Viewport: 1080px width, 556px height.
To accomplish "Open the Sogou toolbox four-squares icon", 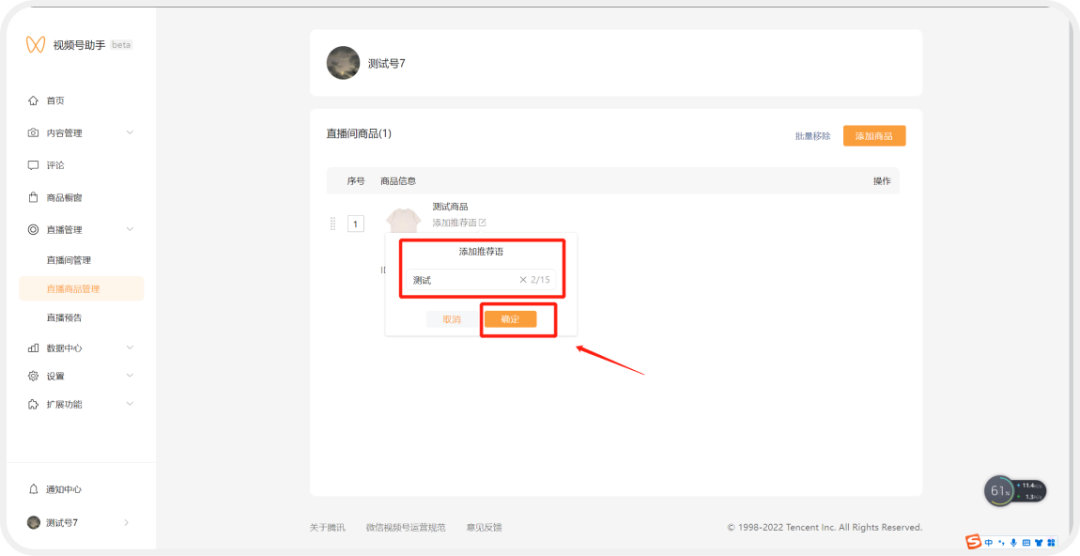I will click(x=1051, y=542).
